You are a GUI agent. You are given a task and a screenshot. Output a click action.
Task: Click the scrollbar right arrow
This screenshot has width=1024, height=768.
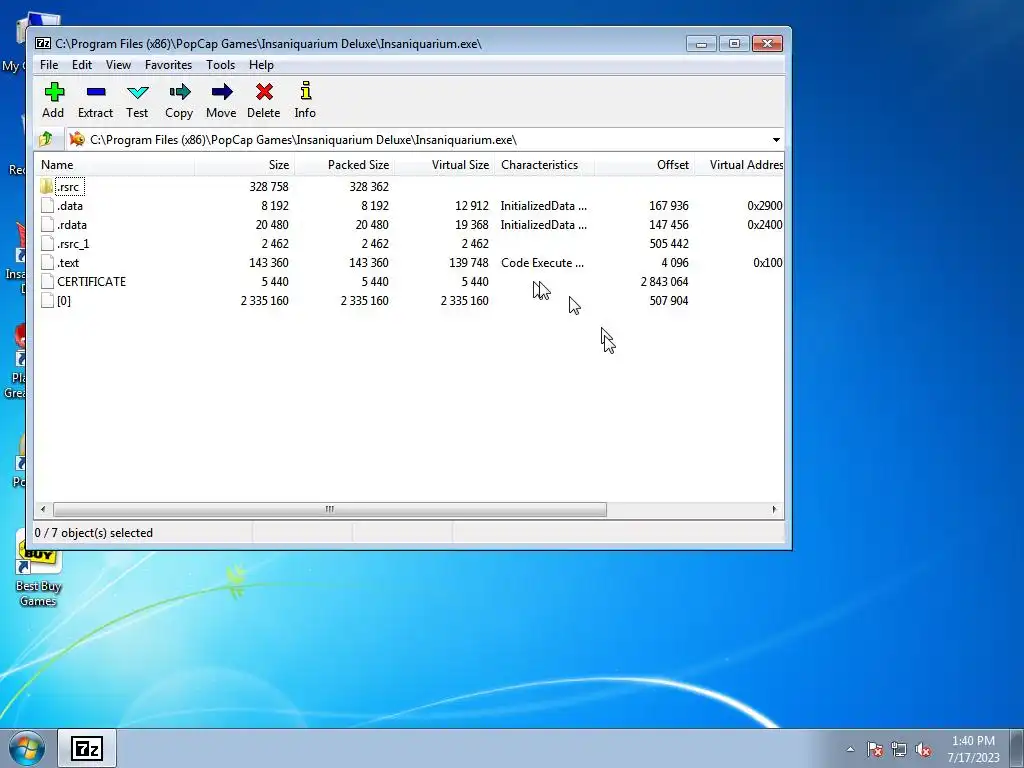(x=775, y=509)
